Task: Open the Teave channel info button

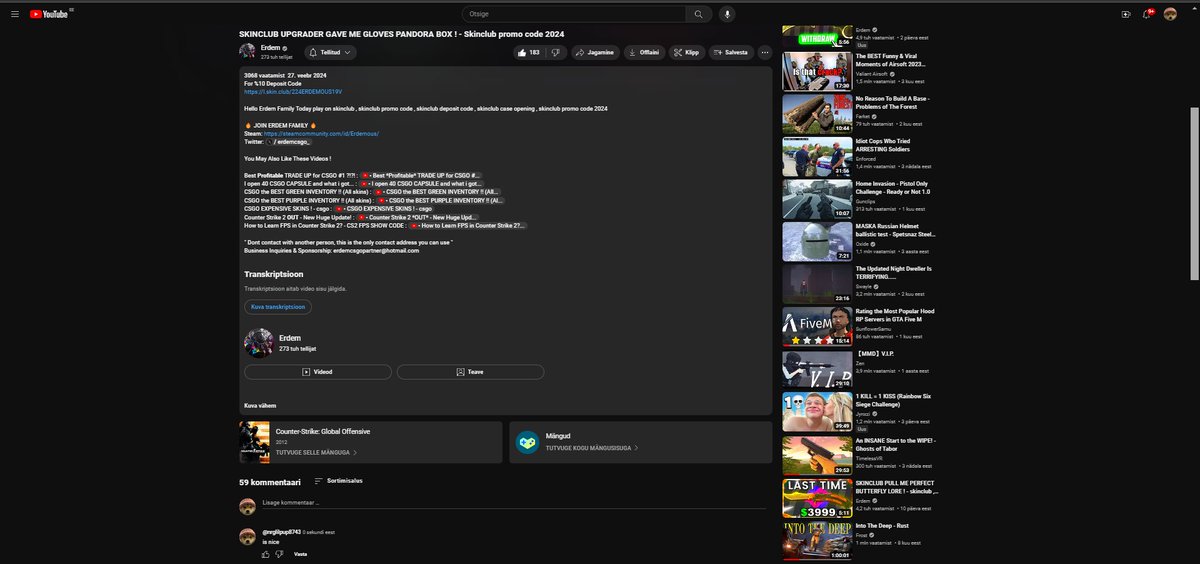Action: point(470,371)
